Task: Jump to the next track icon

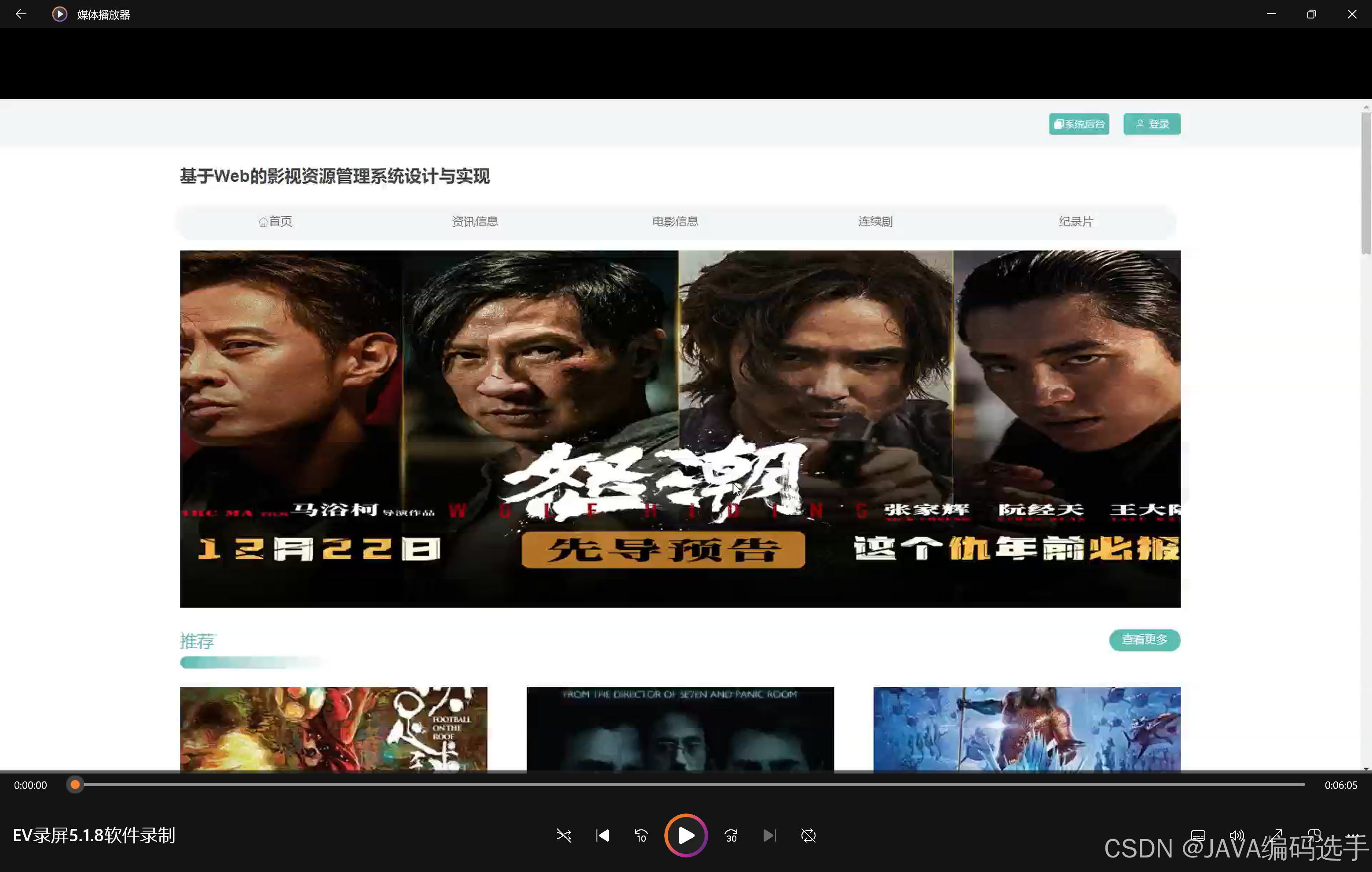Action: tap(770, 836)
